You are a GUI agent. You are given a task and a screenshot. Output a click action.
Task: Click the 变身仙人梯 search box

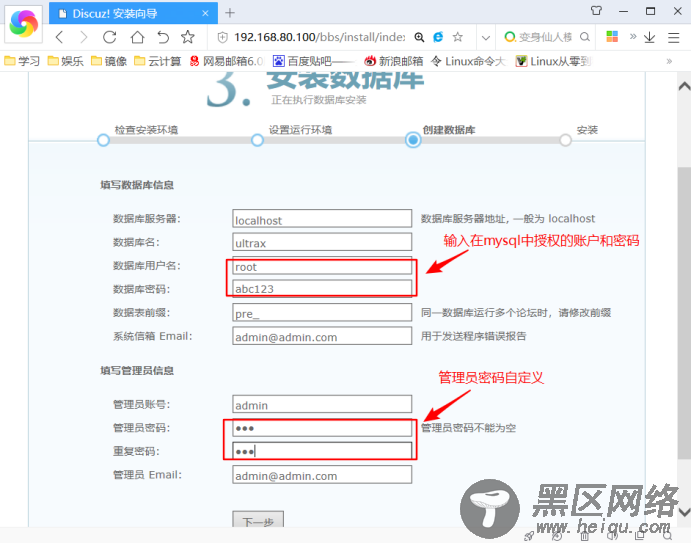[x=545, y=38]
